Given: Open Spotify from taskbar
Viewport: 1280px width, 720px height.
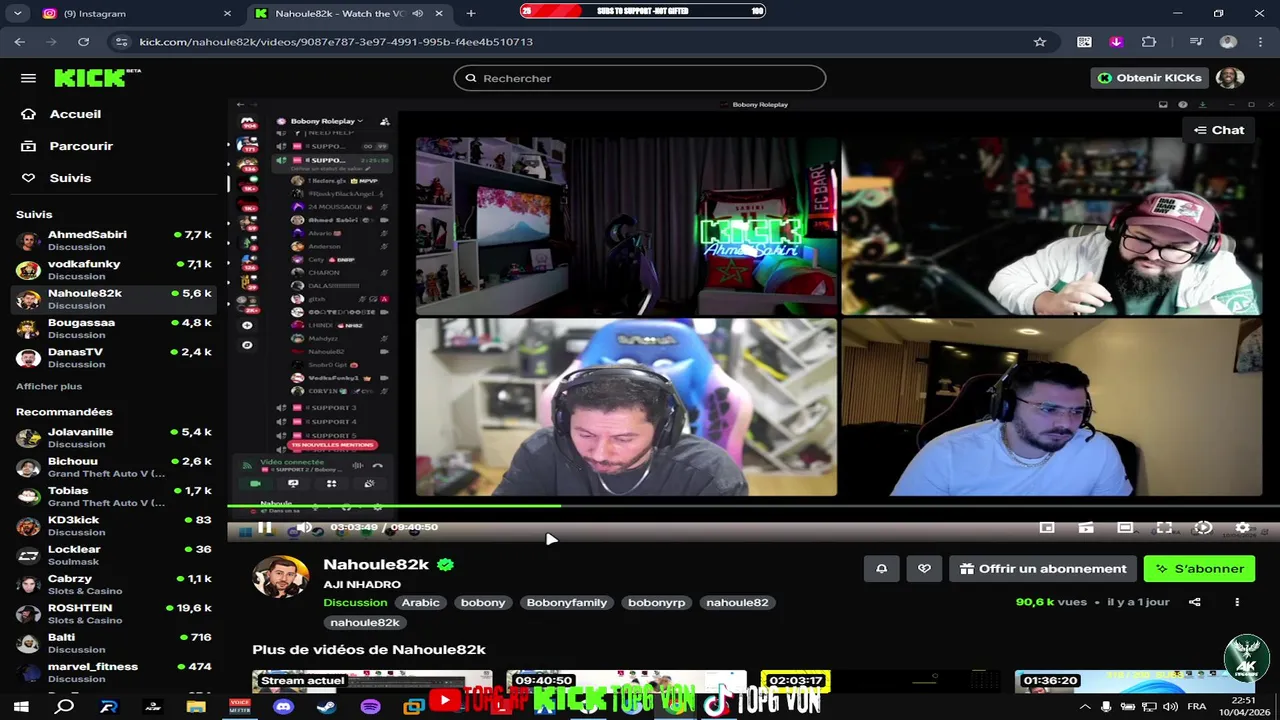Looking at the screenshot, I should [370, 706].
